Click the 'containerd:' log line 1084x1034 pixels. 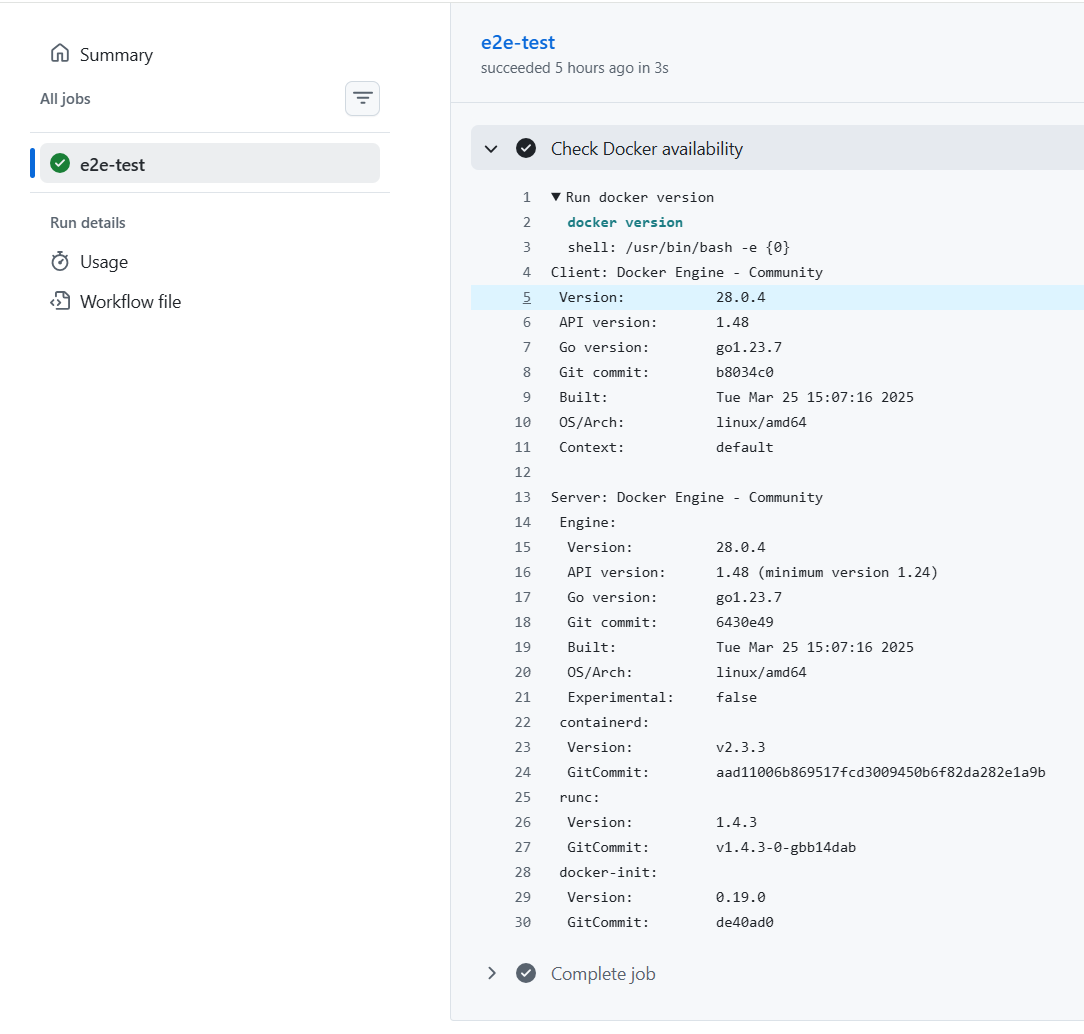604,722
